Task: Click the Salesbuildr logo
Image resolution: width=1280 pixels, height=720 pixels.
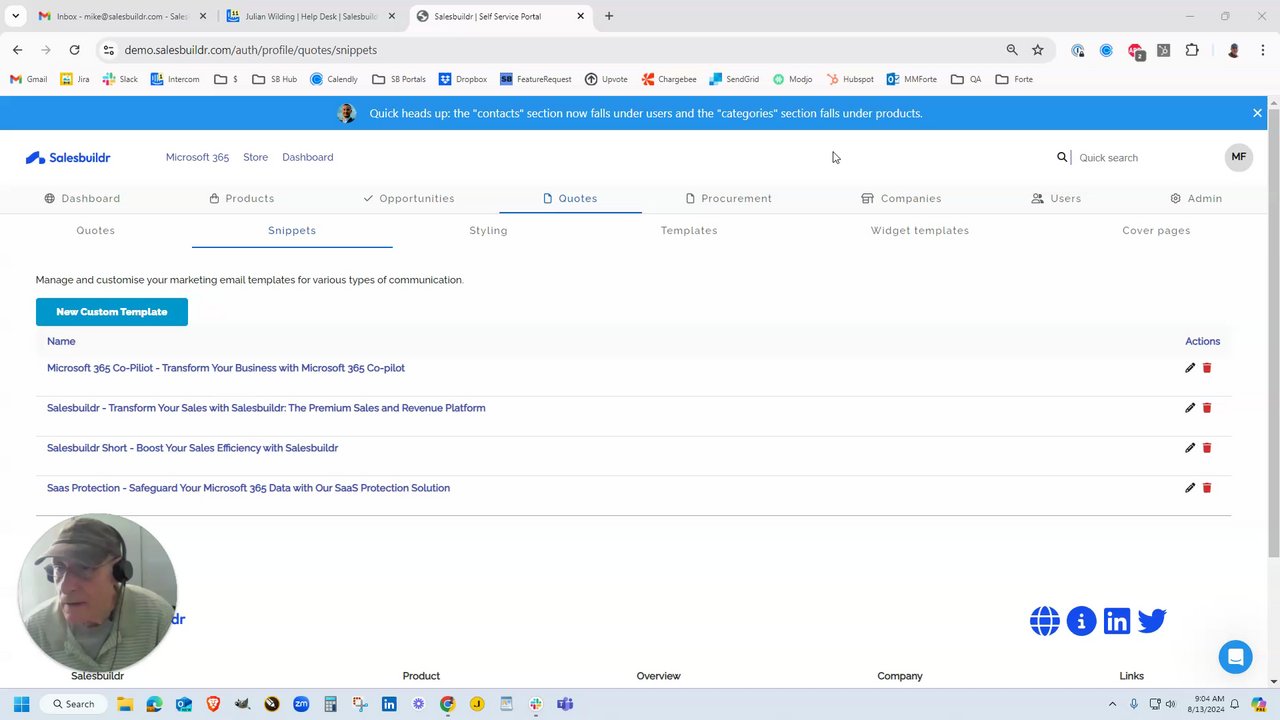Action: pyautogui.click(x=68, y=158)
